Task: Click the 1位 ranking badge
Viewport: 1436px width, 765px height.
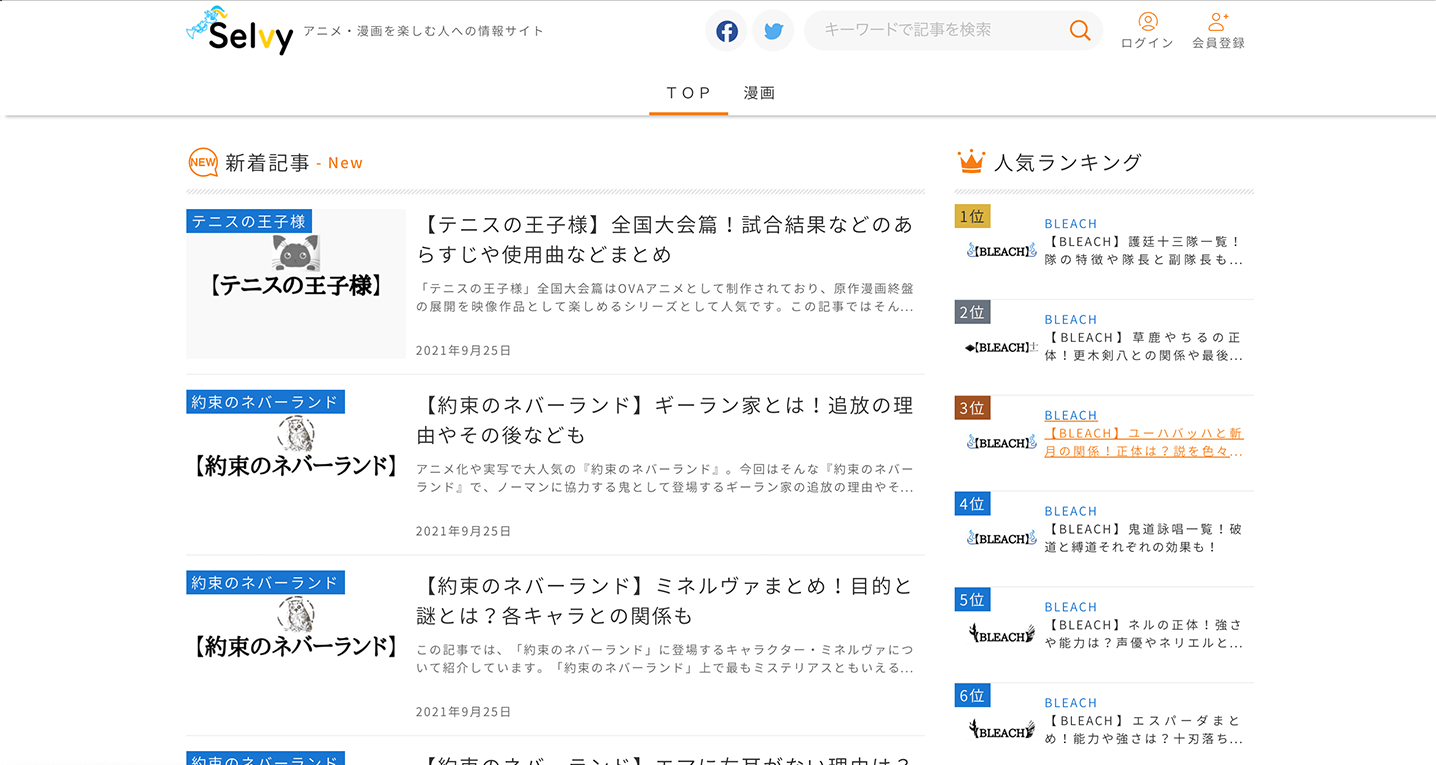Action: click(972, 215)
